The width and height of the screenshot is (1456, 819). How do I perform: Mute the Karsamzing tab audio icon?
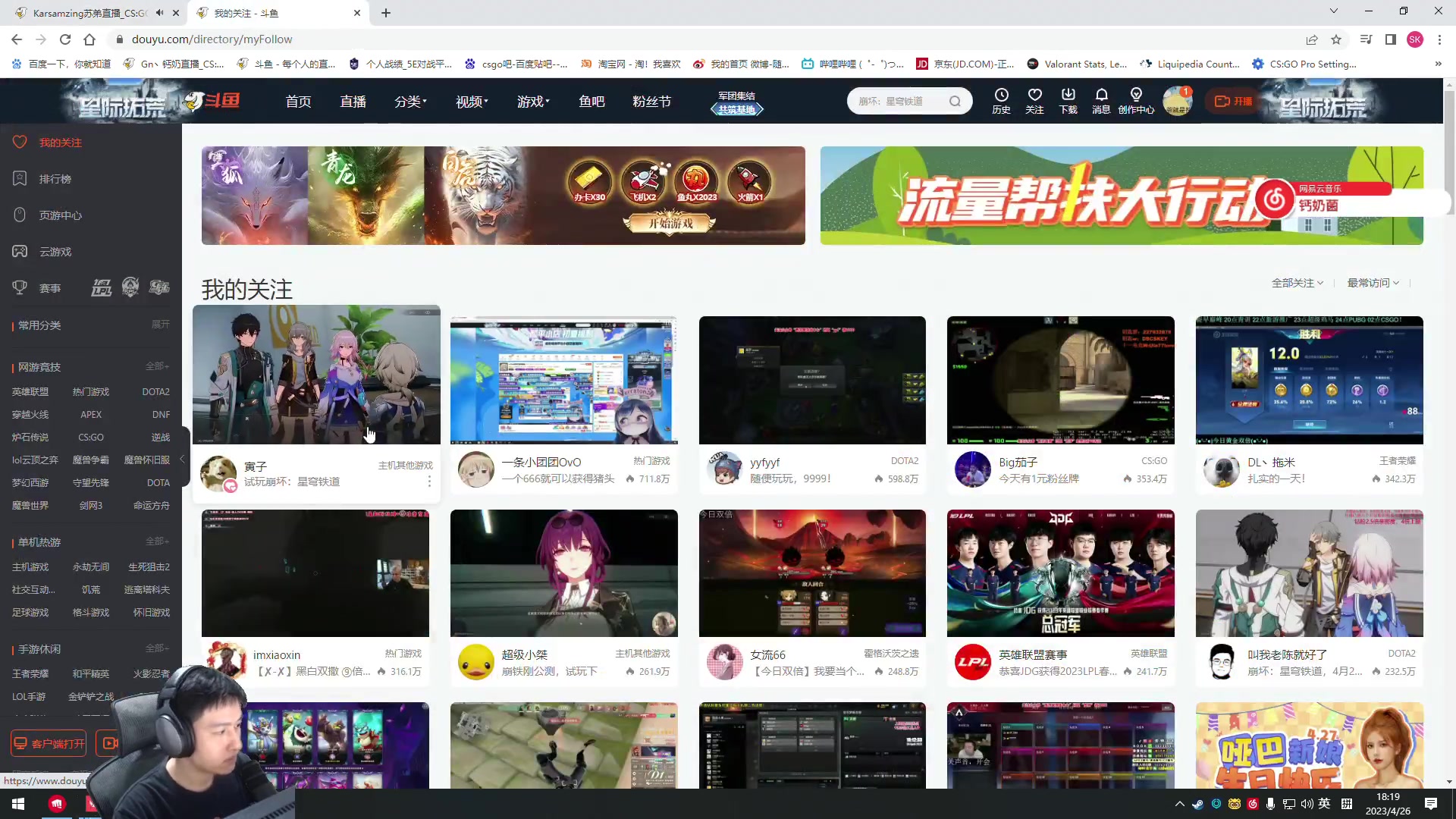coord(159,13)
